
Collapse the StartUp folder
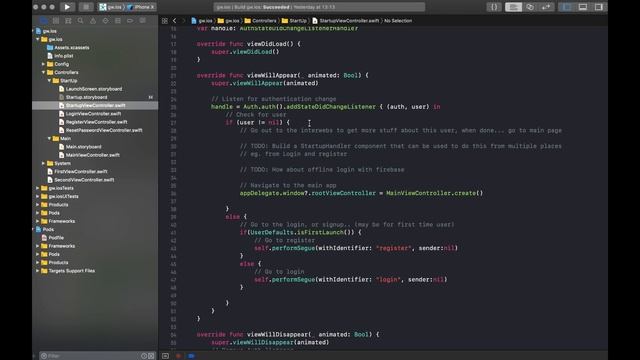[49, 80]
